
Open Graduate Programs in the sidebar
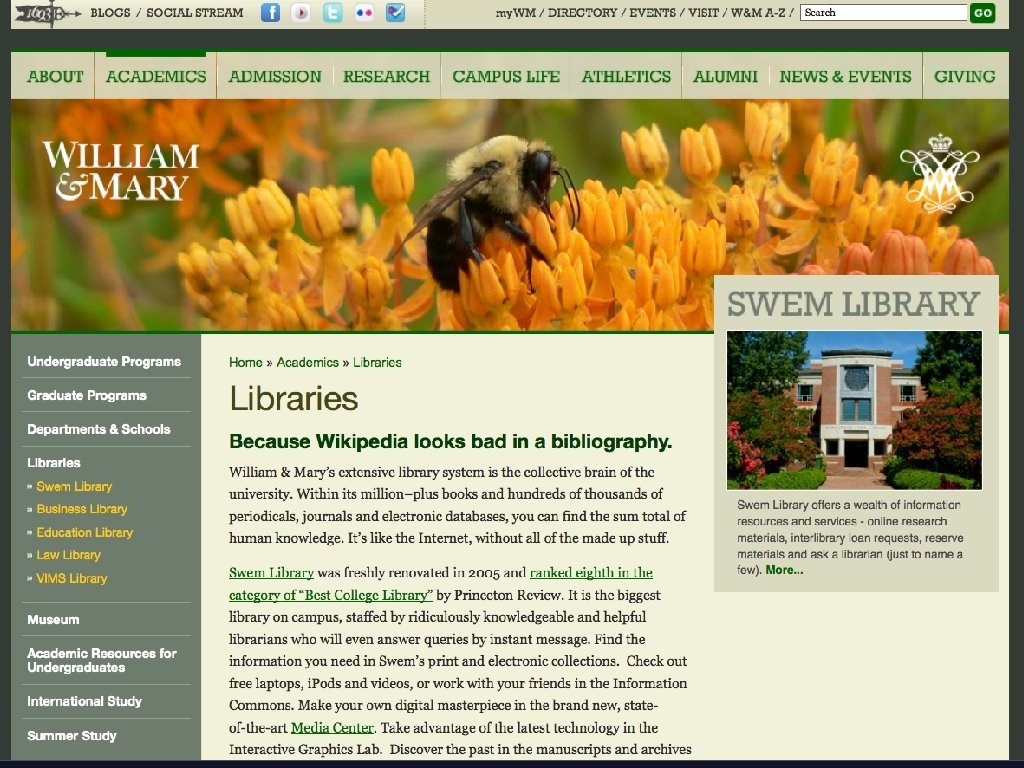click(87, 395)
